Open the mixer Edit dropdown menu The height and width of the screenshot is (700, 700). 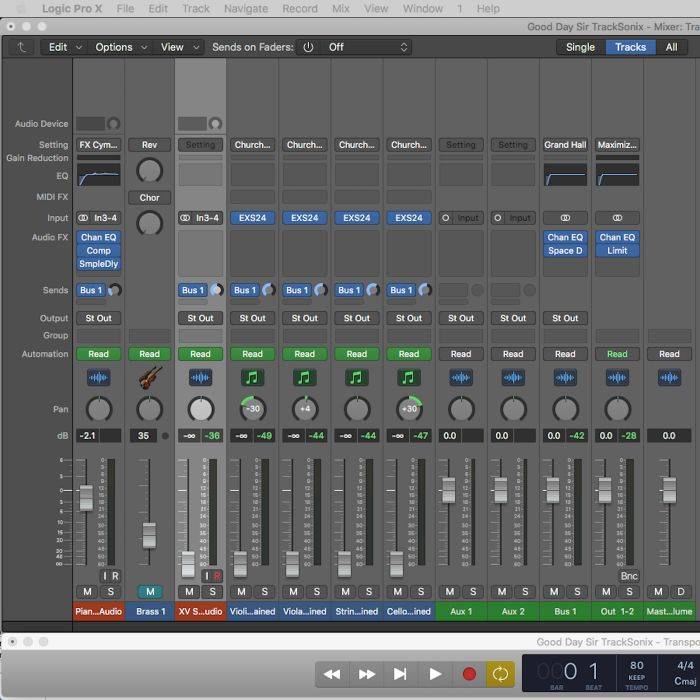[x=65, y=47]
